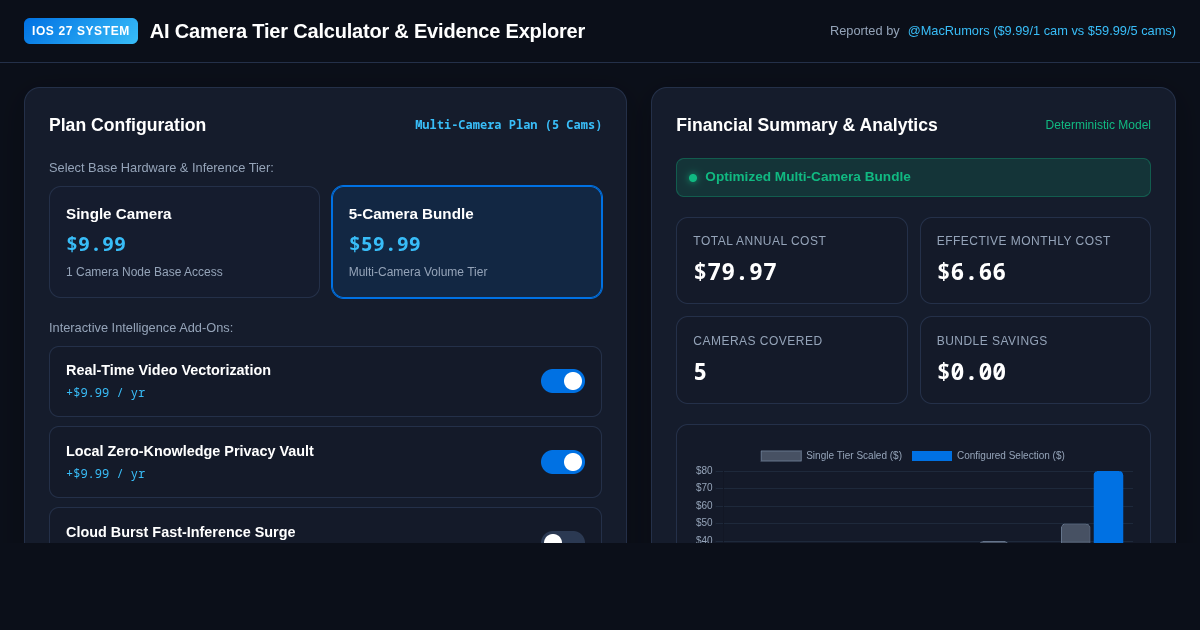Click the Interactive Intelligence Add-Ons label
The height and width of the screenshot is (630, 1200).
[141, 328]
